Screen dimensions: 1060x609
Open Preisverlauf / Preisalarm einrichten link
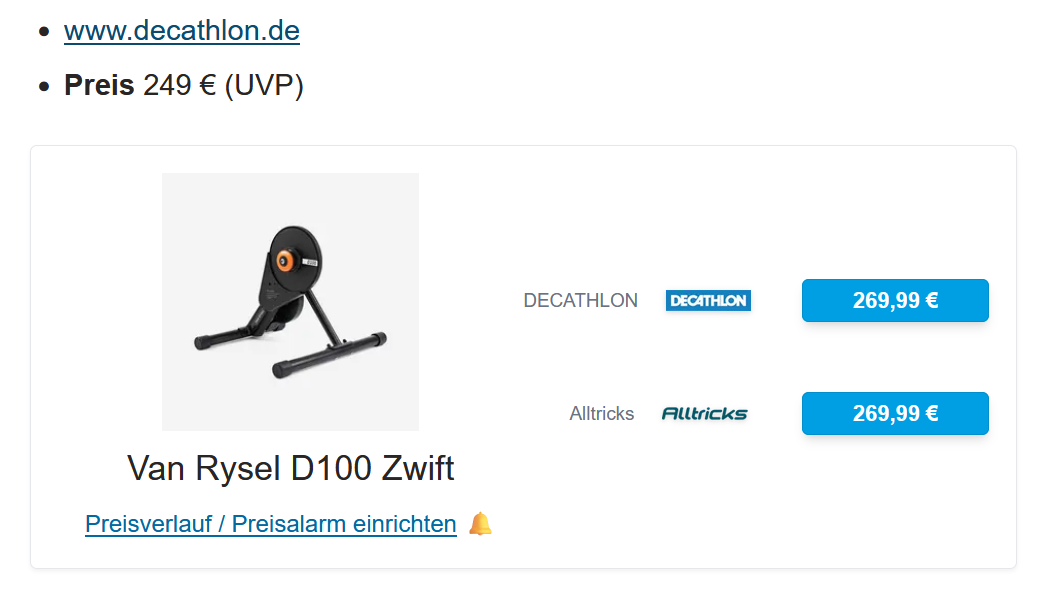pos(270,523)
